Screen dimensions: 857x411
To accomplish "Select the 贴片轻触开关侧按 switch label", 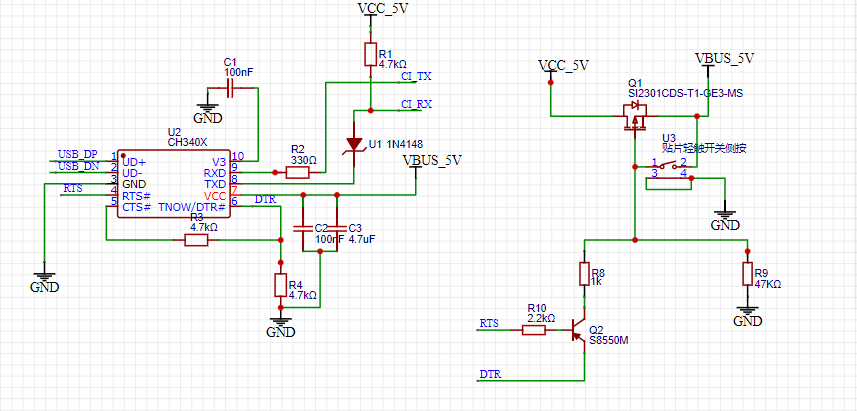I will [x=704, y=148].
